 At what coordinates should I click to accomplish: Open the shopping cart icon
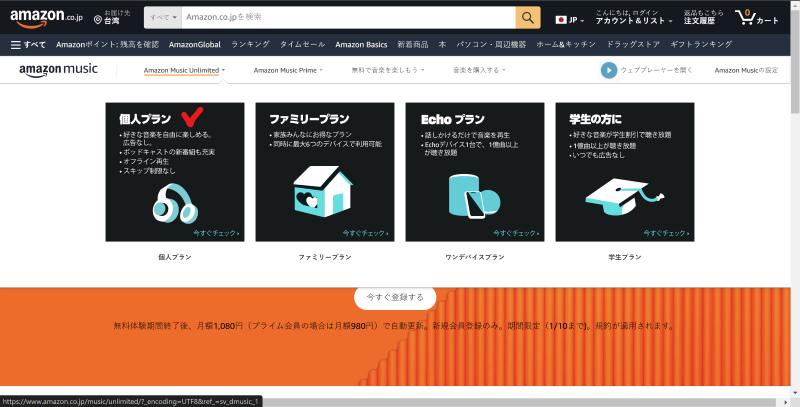pyautogui.click(x=757, y=18)
